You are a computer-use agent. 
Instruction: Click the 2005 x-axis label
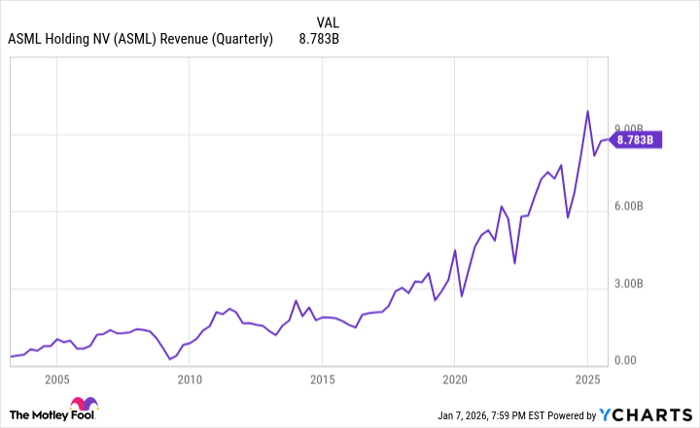(57, 380)
